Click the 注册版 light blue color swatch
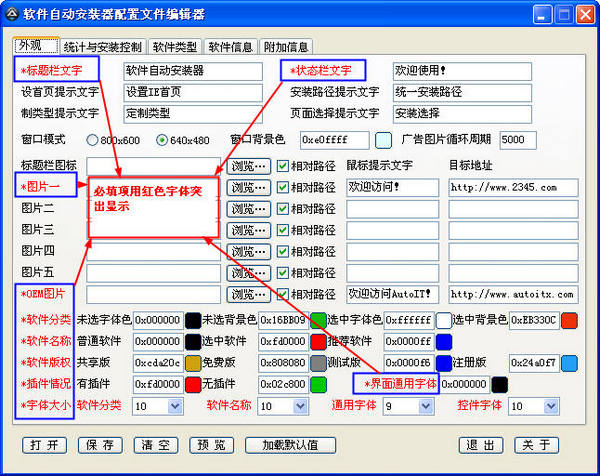Image resolution: width=600 pixels, height=476 pixels. 569,363
